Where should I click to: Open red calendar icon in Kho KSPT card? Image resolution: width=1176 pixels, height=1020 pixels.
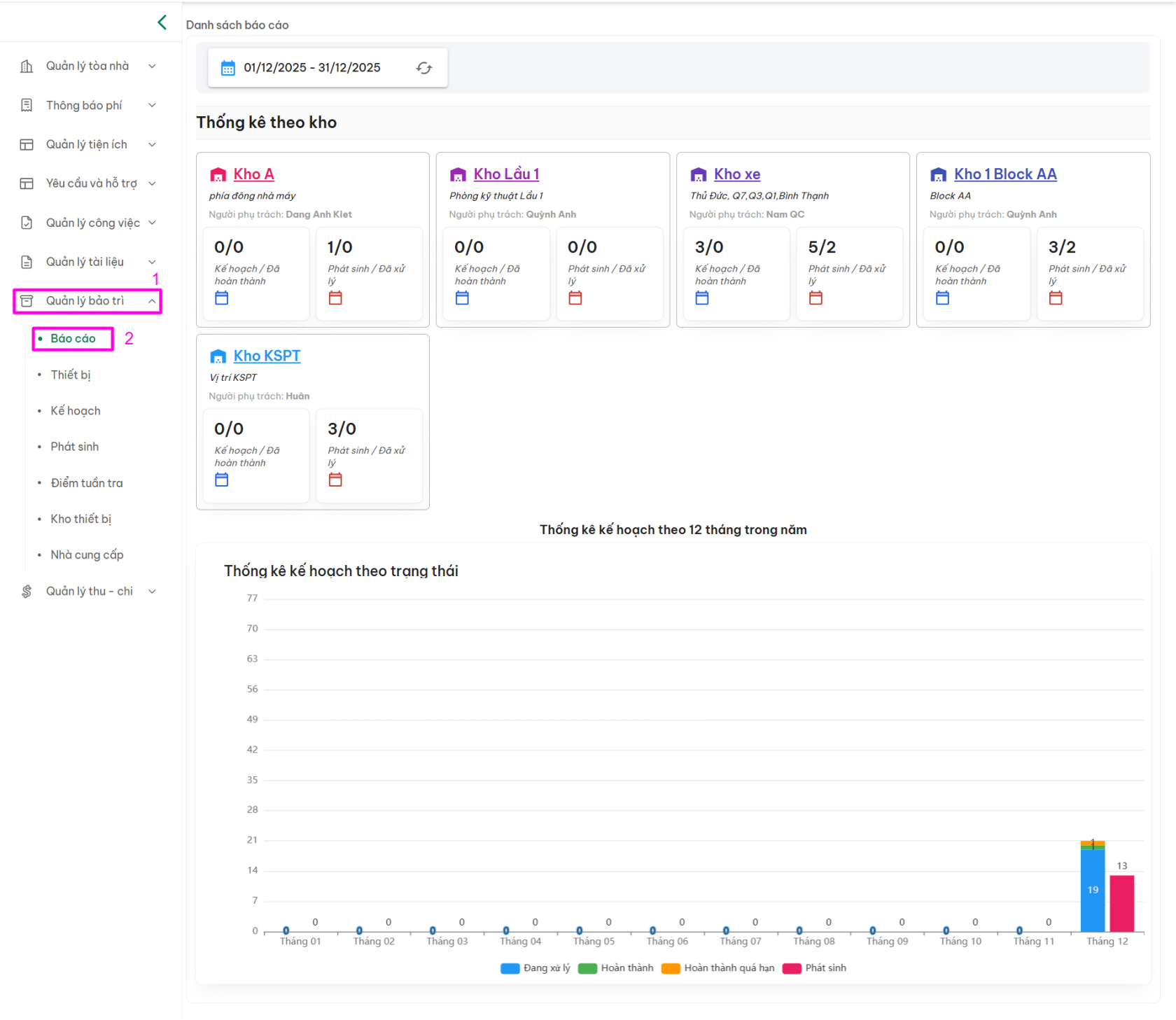pyautogui.click(x=335, y=480)
